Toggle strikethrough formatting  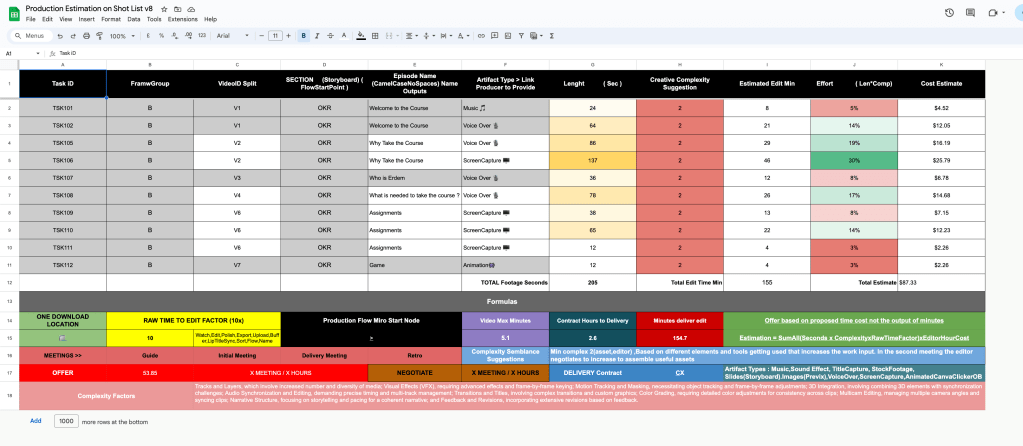(331, 36)
